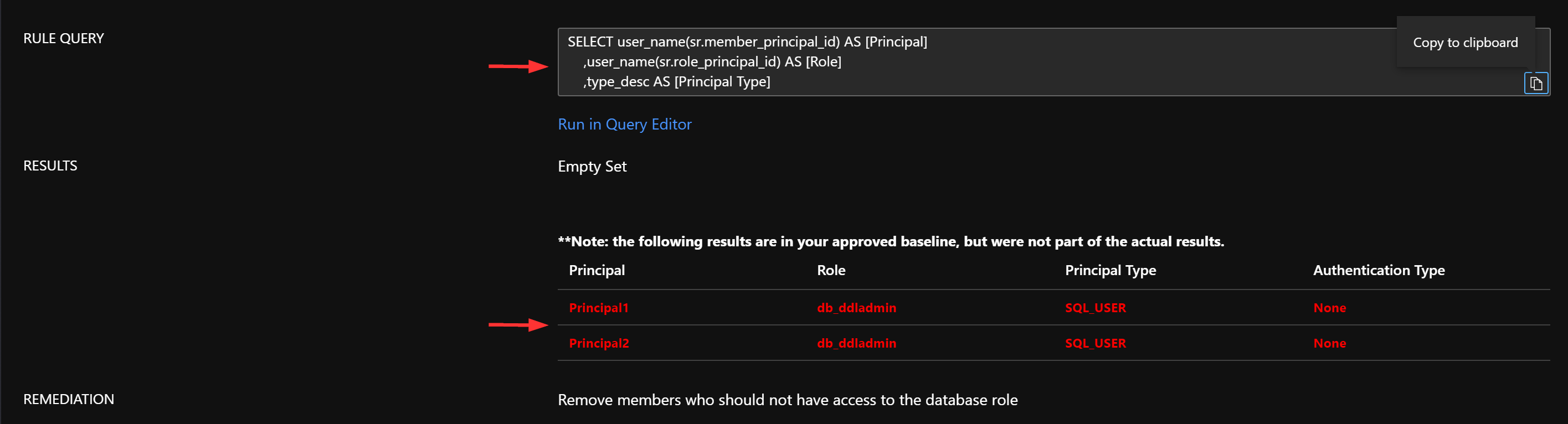Select the Copy to clipboard option
The width and height of the screenshot is (1568, 424).
pyautogui.click(x=1464, y=43)
